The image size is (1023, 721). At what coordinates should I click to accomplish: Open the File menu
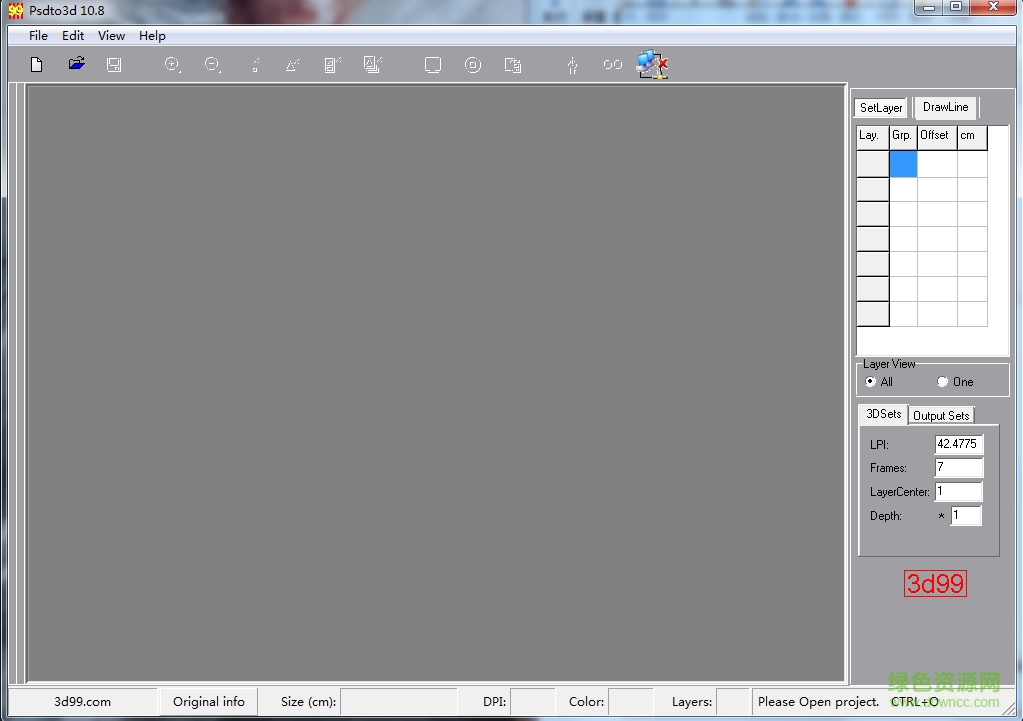click(38, 36)
